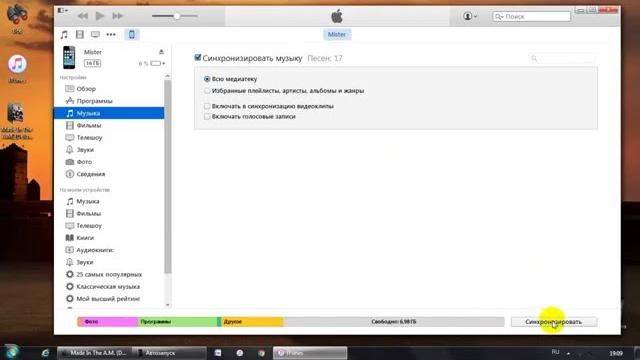Select the Всю медиатеку radio option
The width and height of the screenshot is (640, 360).
207,79
